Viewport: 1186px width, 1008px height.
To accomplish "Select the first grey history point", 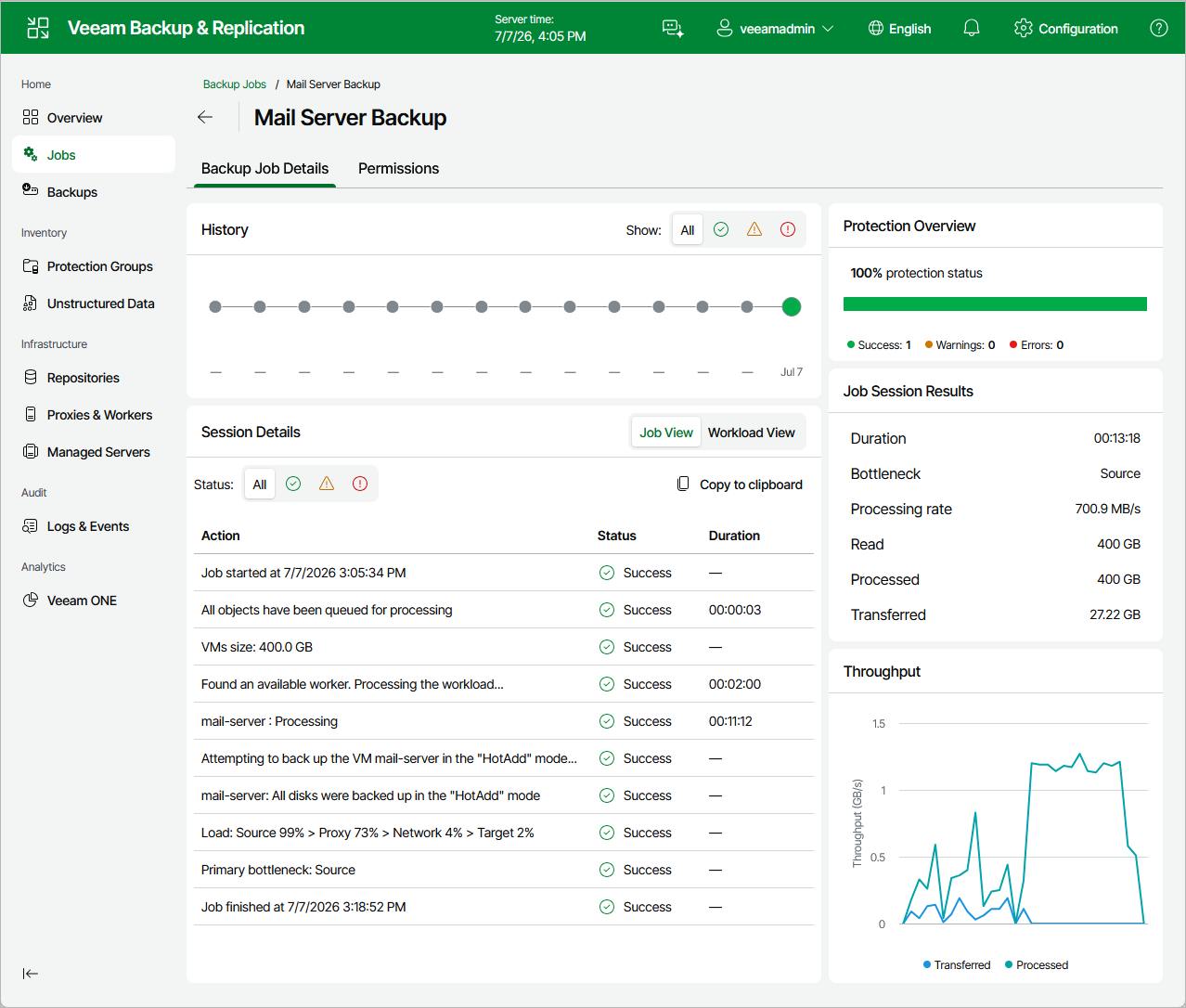I will (215, 306).
